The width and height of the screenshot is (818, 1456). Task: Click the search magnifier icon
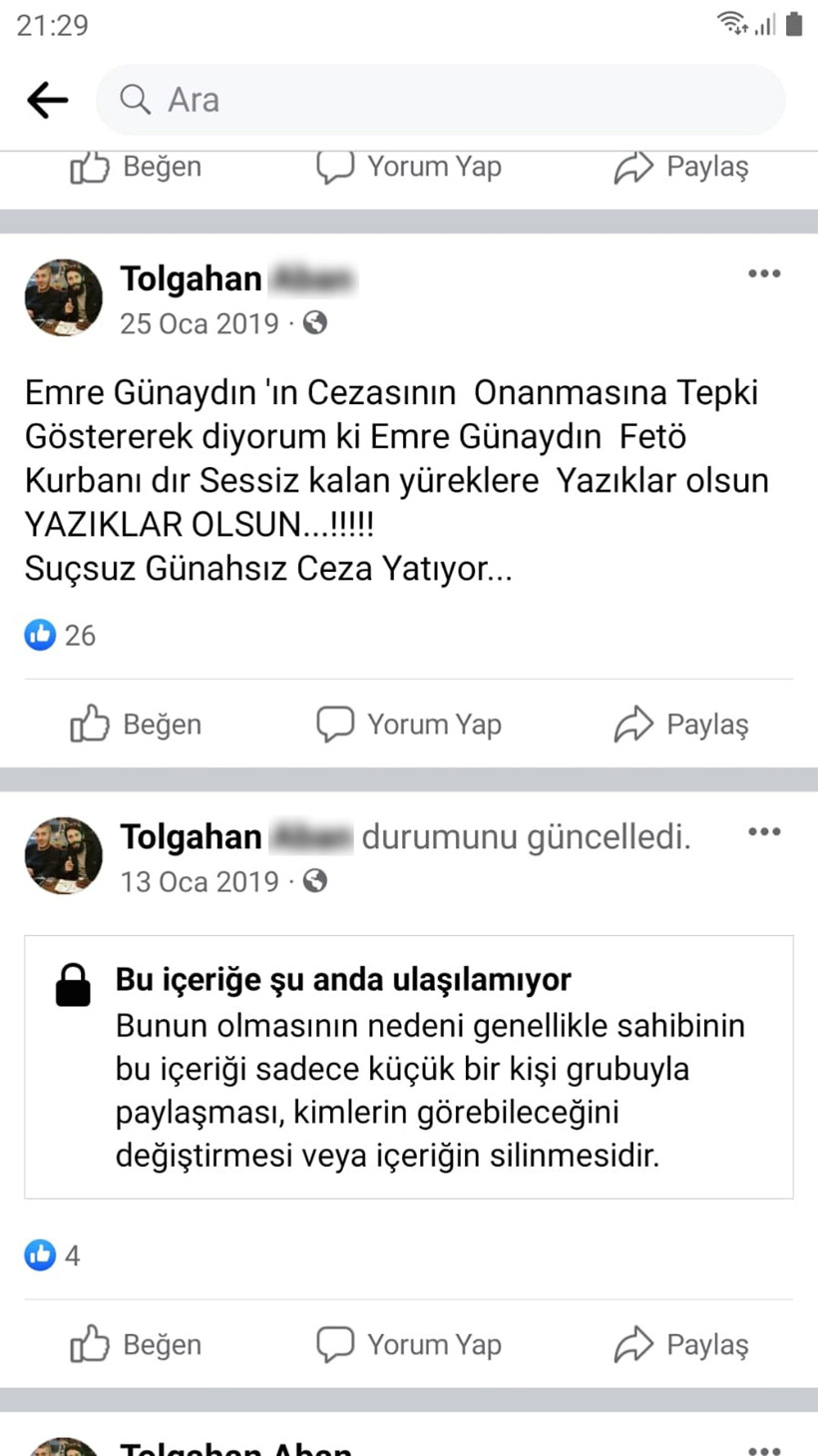[x=135, y=100]
